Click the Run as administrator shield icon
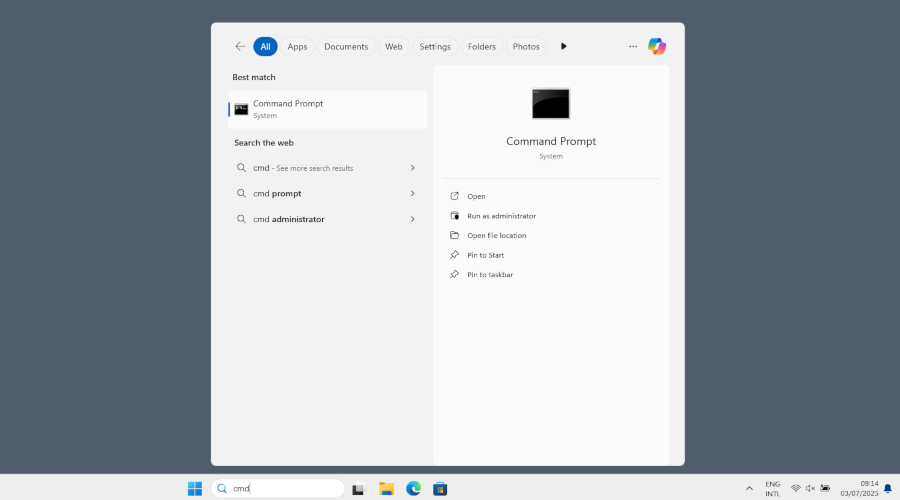The image size is (900, 500). pos(455,216)
